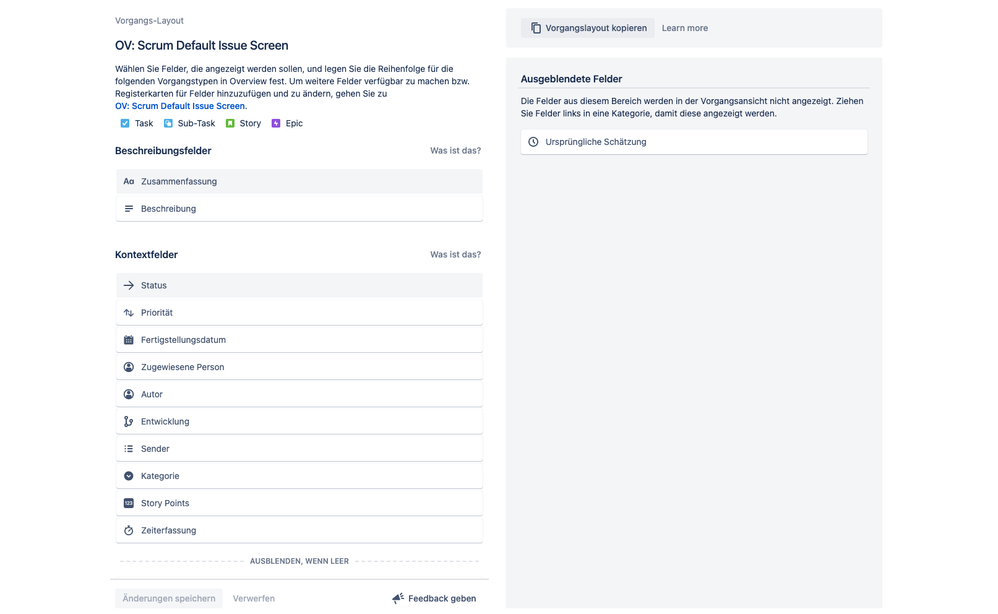Click the blue Task issue type icon

point(125,123)
